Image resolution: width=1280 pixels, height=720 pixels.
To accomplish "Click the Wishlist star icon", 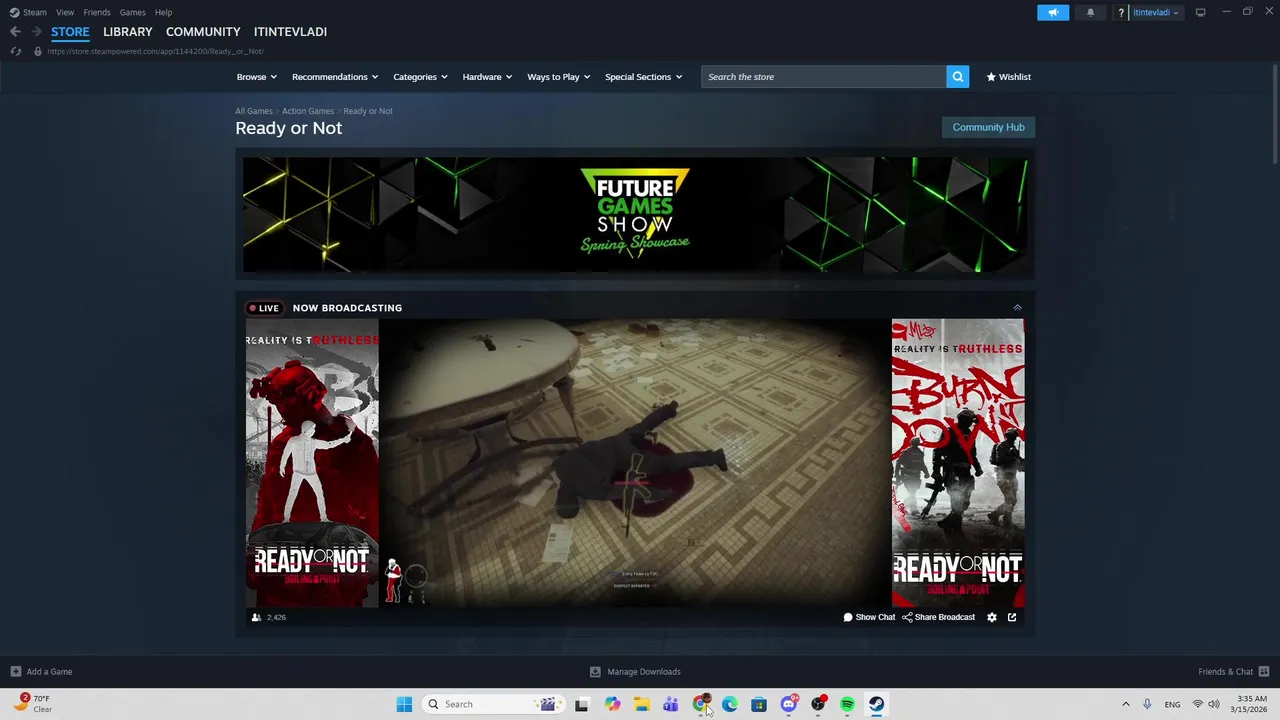I will pyautogui.click(x=991, y=77).
